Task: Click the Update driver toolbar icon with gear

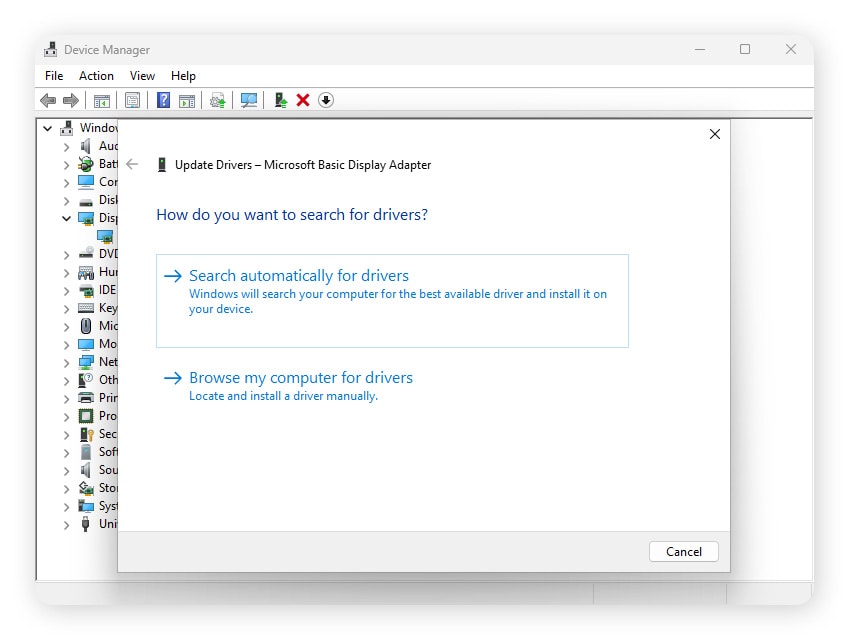Action: (218, 100)
